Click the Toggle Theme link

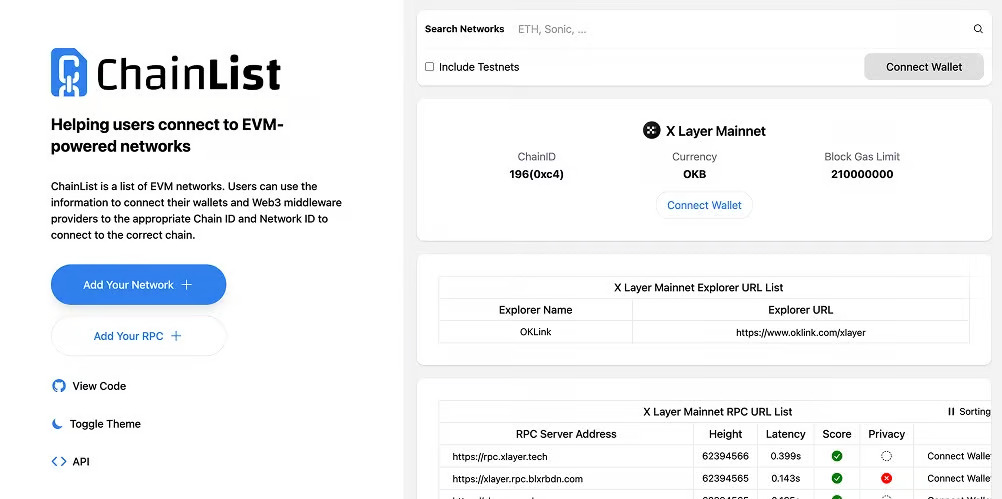click(96, 424)
